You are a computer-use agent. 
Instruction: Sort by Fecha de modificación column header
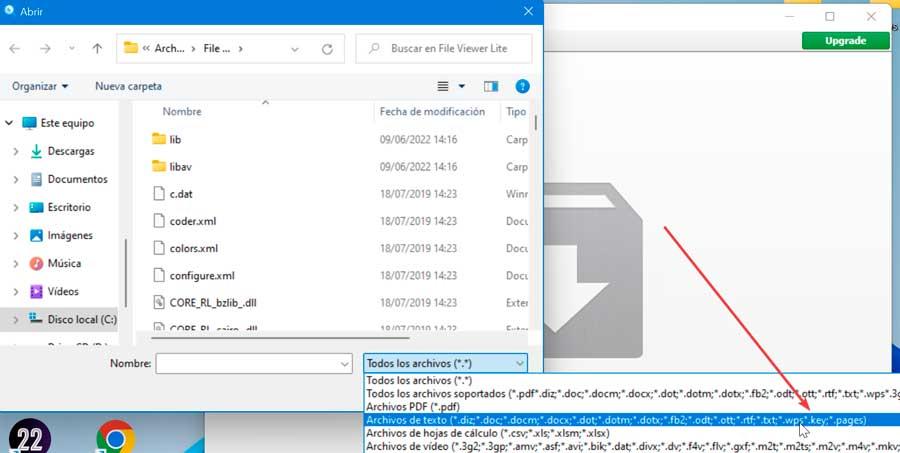point(432,112)
